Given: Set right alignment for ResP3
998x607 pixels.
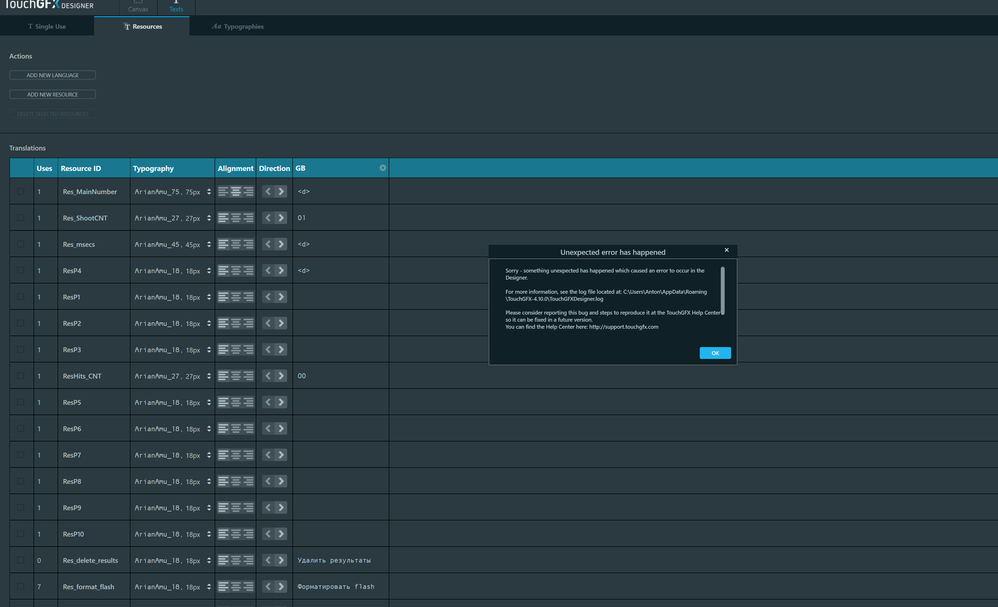Looking at the screenshot, I should [248, 350].
